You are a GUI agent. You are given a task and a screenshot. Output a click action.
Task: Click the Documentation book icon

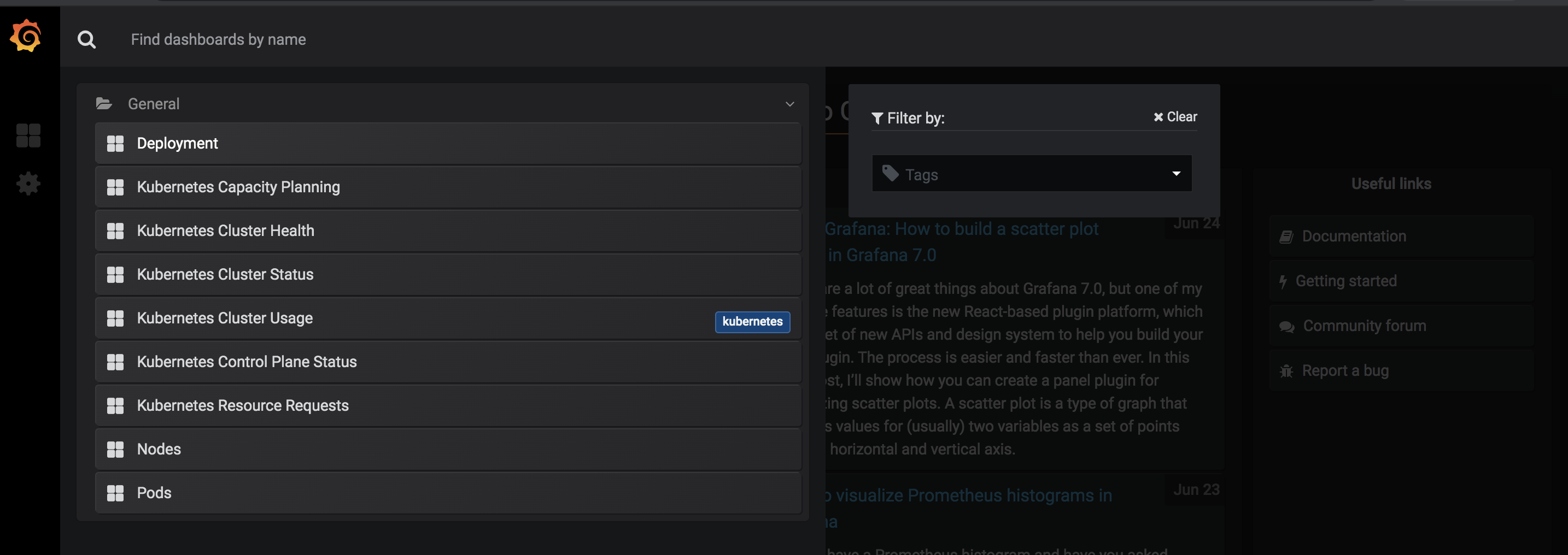[x=1285, y=237]
